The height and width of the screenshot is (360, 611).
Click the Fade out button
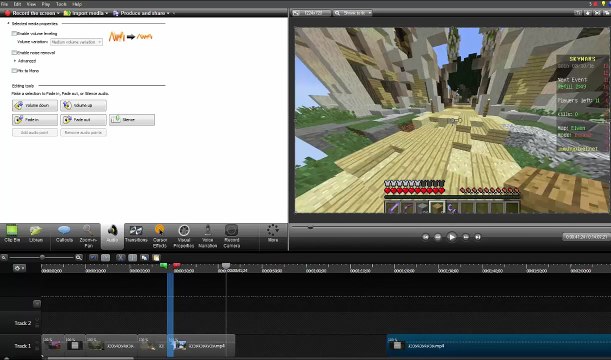(x=83, y=120)
